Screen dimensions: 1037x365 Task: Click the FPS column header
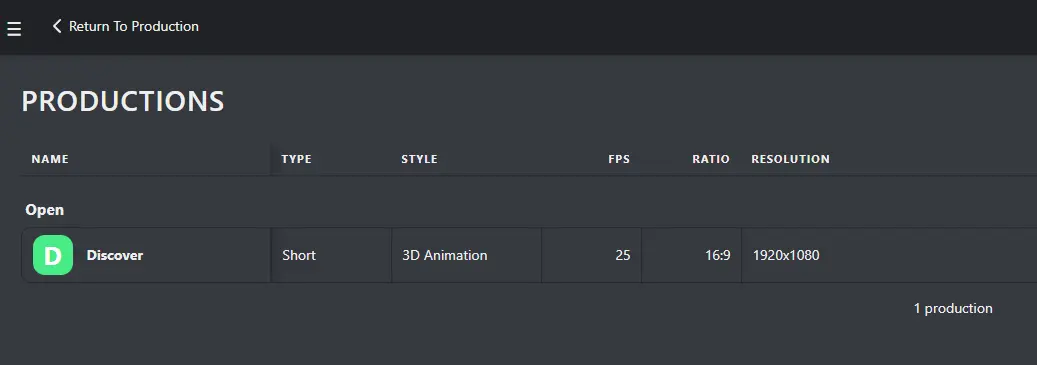619,159
